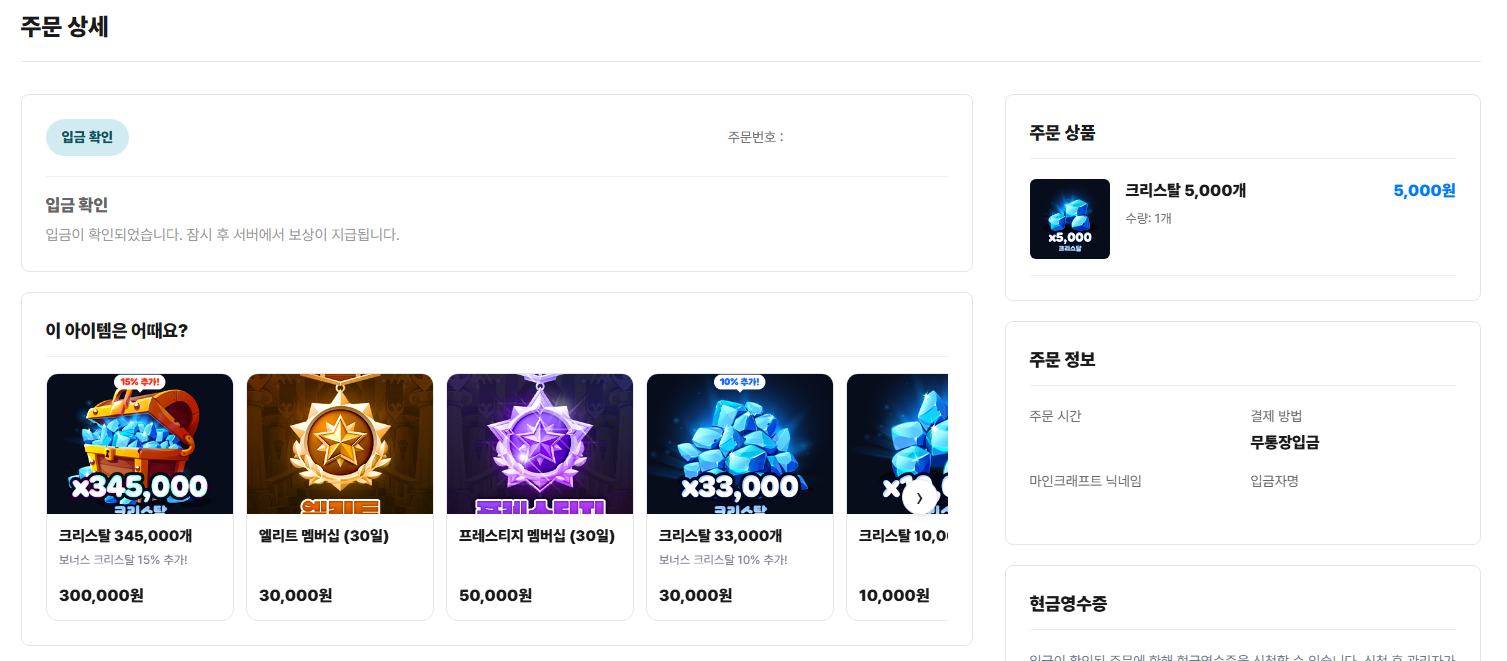Click the 주문번호 label
Viewport: 1507px width, 661px height.
pyautogui.click(x=756, y=137)
